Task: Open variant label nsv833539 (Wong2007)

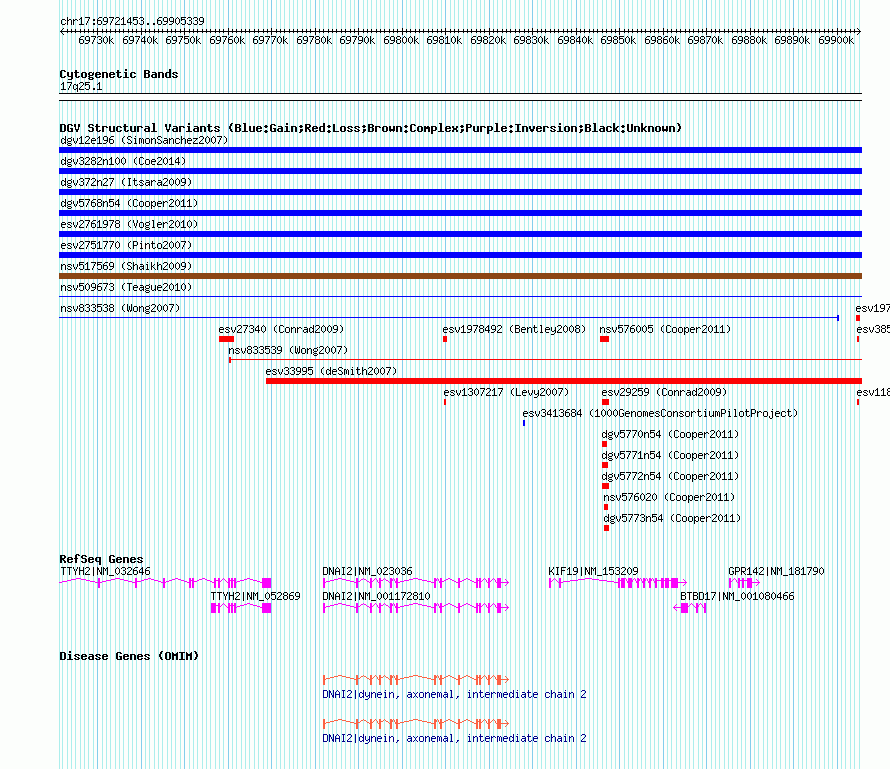Action: coord(288,350)
